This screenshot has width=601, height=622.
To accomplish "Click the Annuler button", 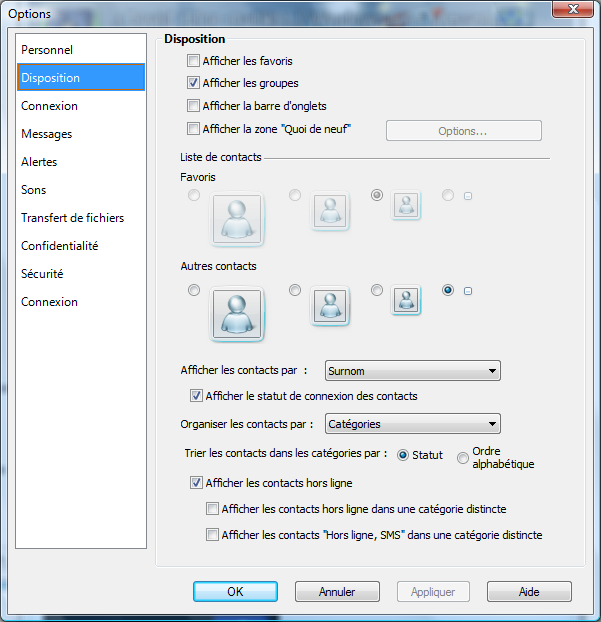I will pyautogui.click(x=337, y=592).
